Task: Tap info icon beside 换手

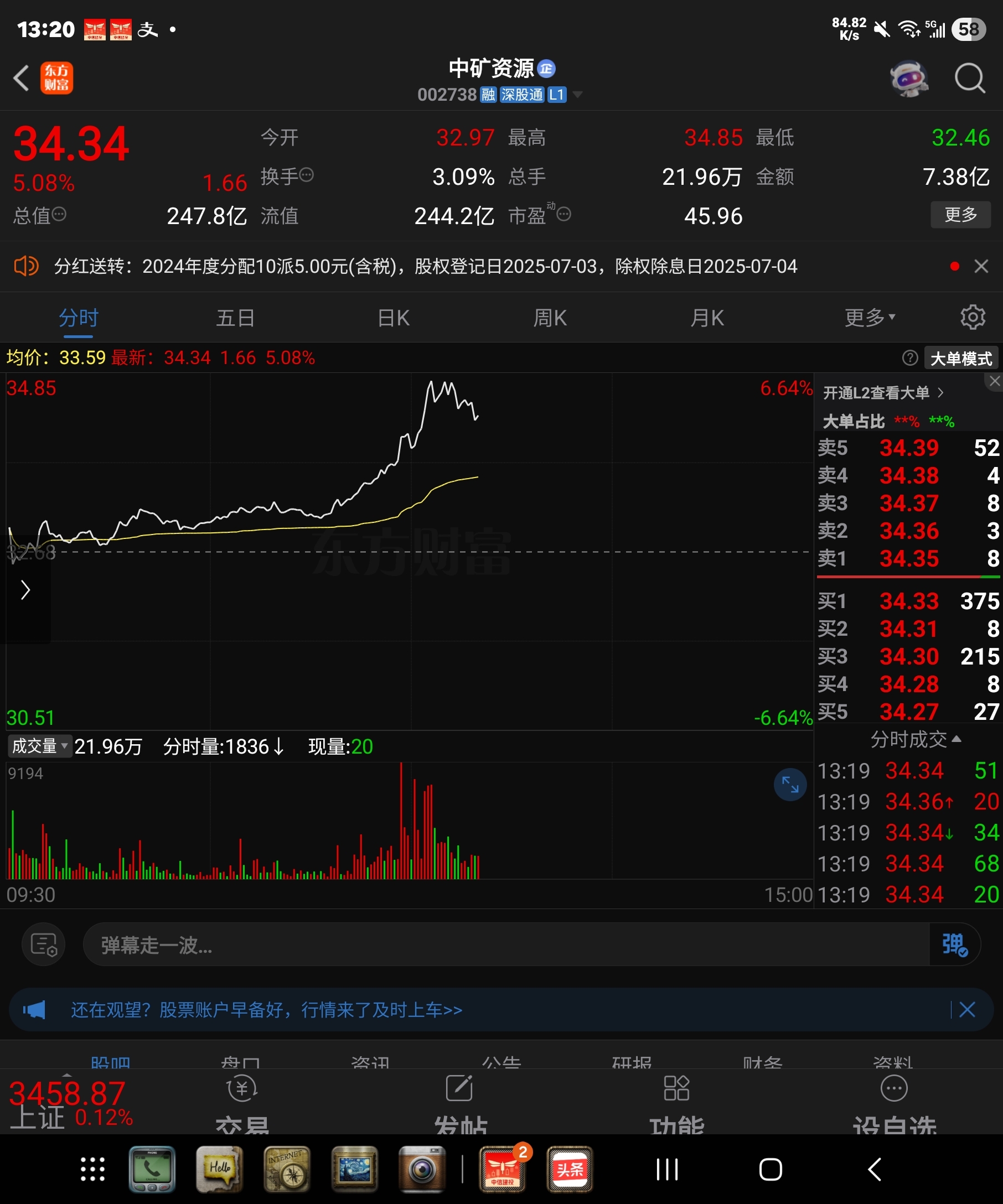Action: point(307,175)
